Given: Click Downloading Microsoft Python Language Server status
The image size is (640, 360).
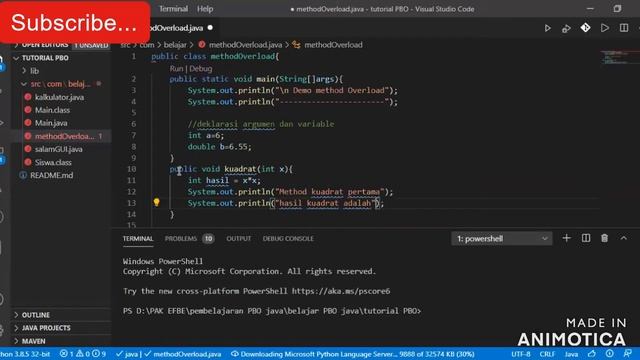Looking at the screenshot, I should pyautogui.click(x=353, y=354).
